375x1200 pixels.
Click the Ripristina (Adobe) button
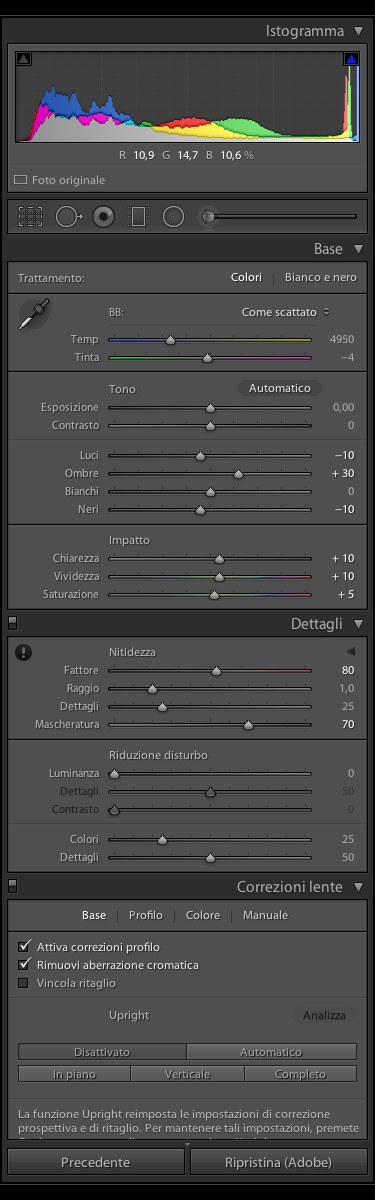pyautogui.click(x=278, y=1162)
